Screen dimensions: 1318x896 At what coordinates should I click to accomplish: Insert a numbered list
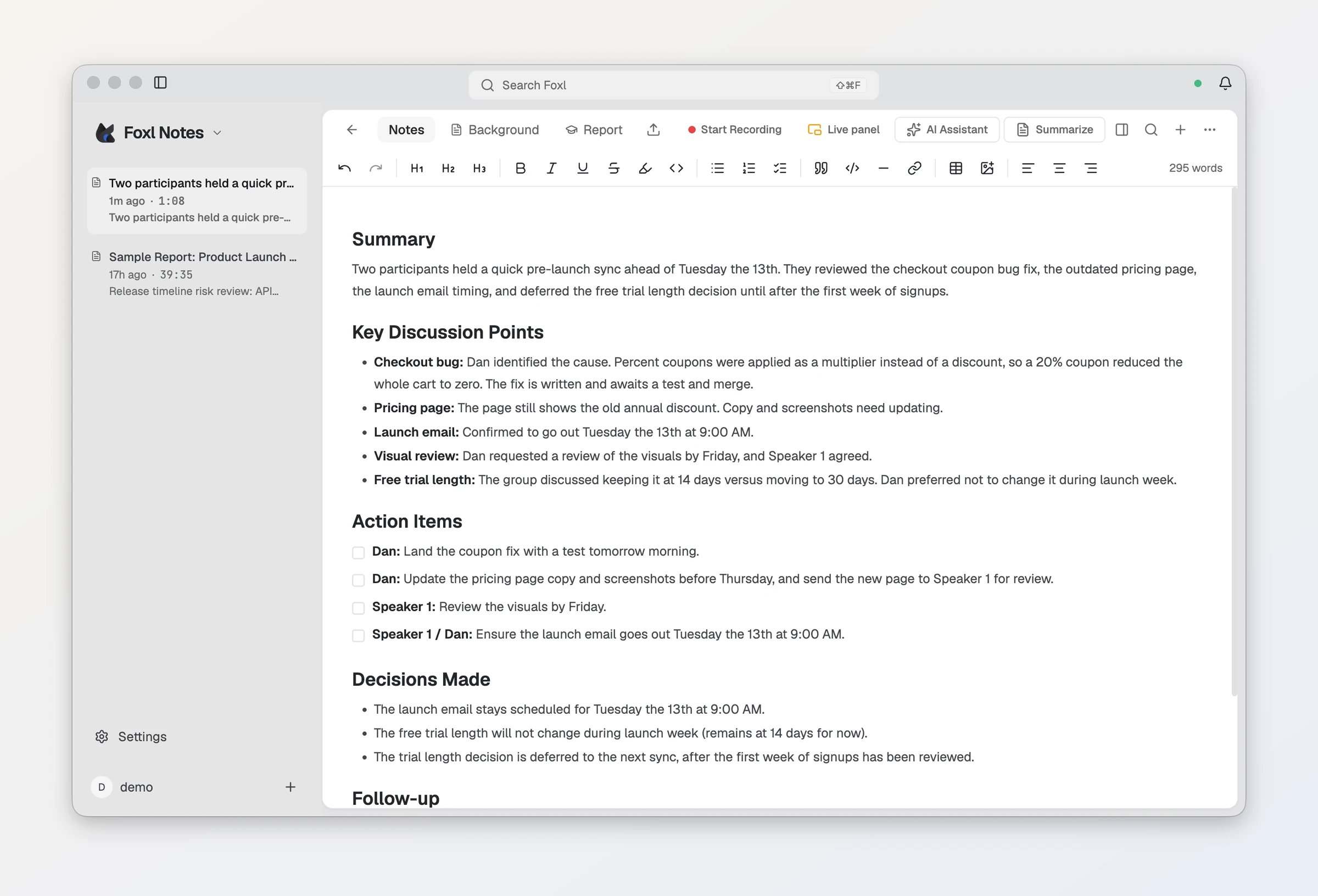coord(749,169)
